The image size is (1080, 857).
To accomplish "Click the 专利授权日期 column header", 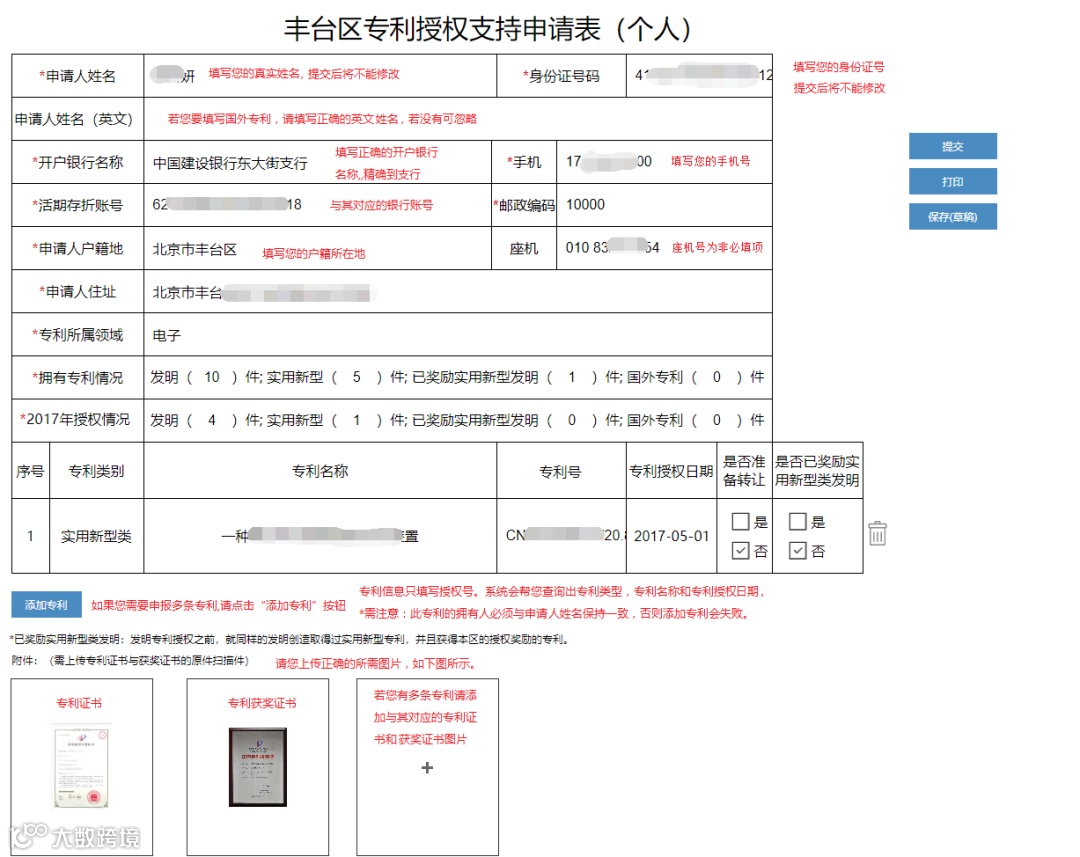I will (x=672, y=471).
